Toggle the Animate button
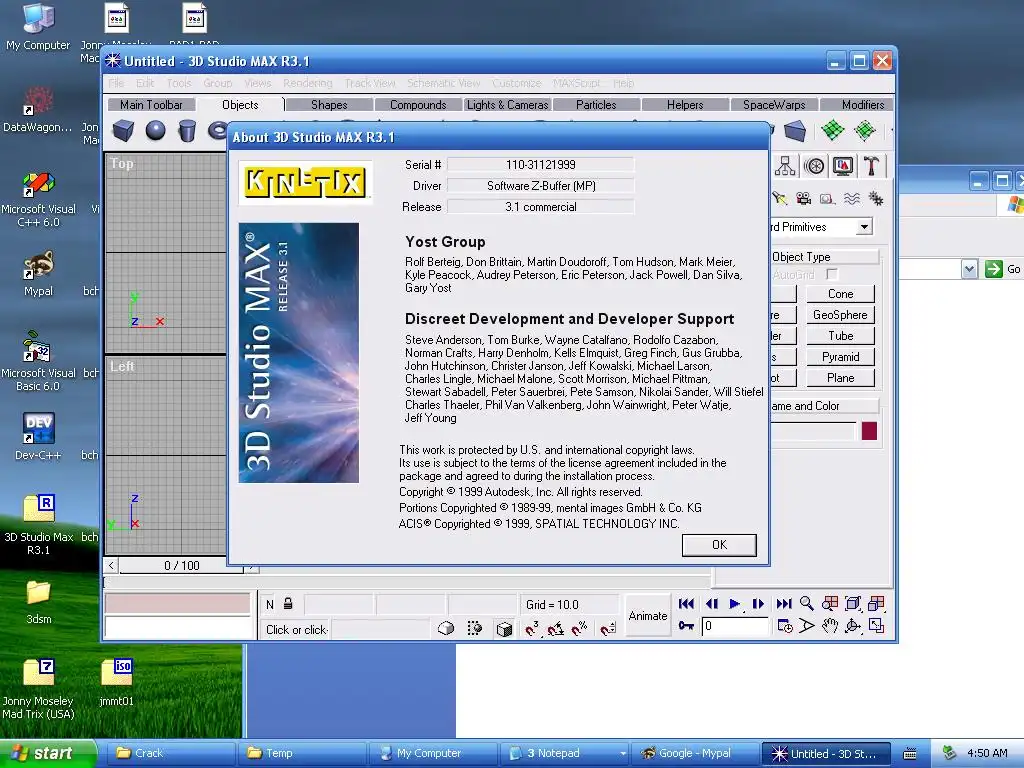 pos(648,616)
